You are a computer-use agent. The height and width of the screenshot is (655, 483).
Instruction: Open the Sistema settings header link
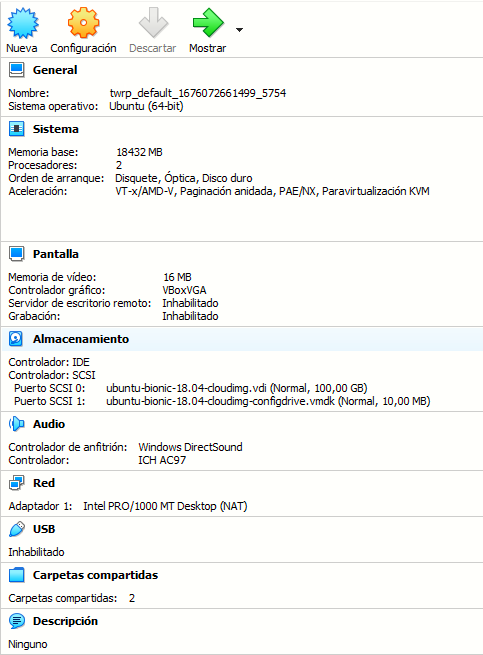pos(56,129)
